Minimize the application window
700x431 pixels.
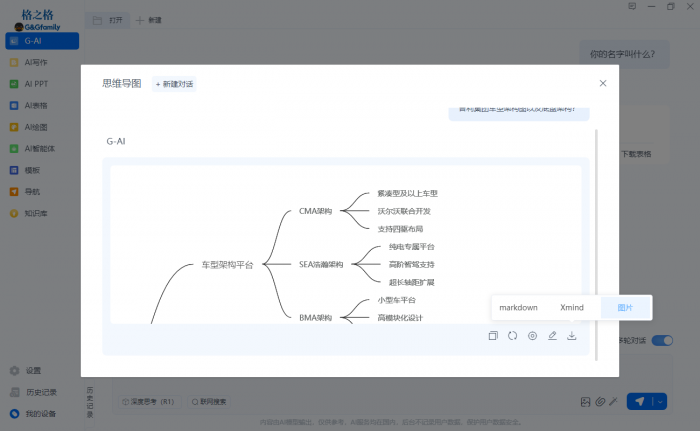pyautogui.click(x=651, y=6)
